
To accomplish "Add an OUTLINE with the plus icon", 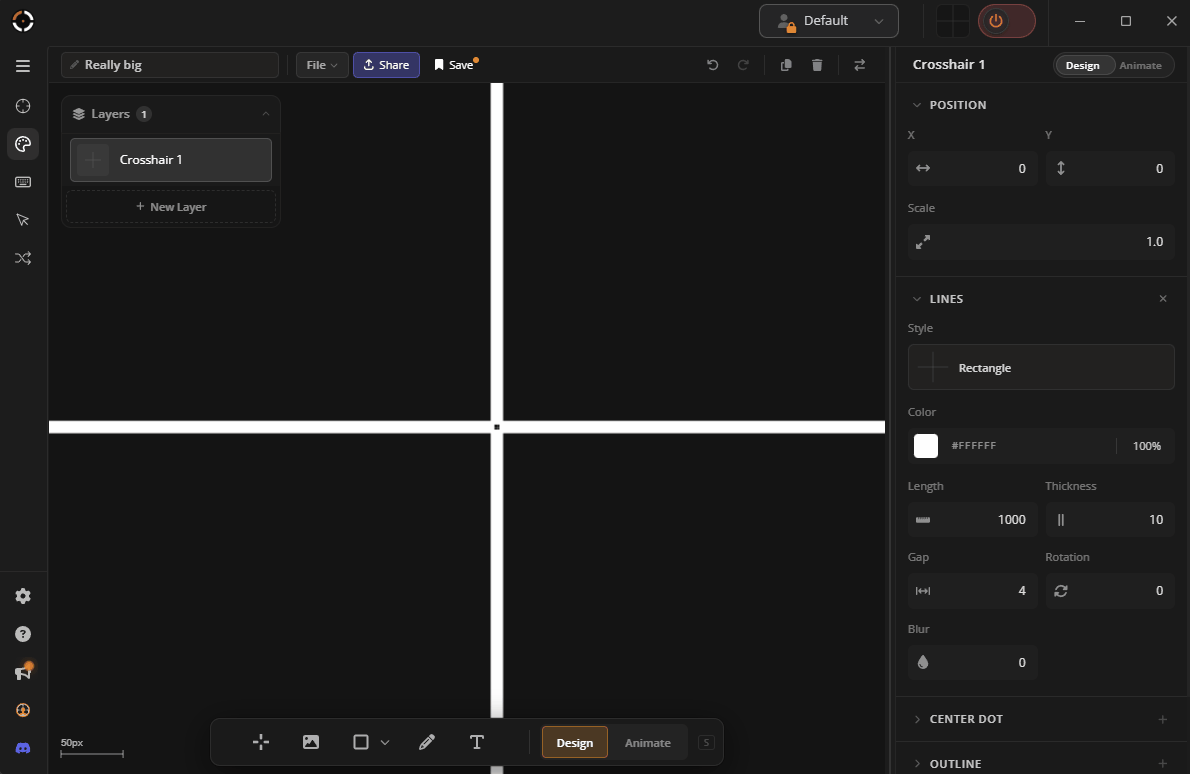I will pos(1163,763).
